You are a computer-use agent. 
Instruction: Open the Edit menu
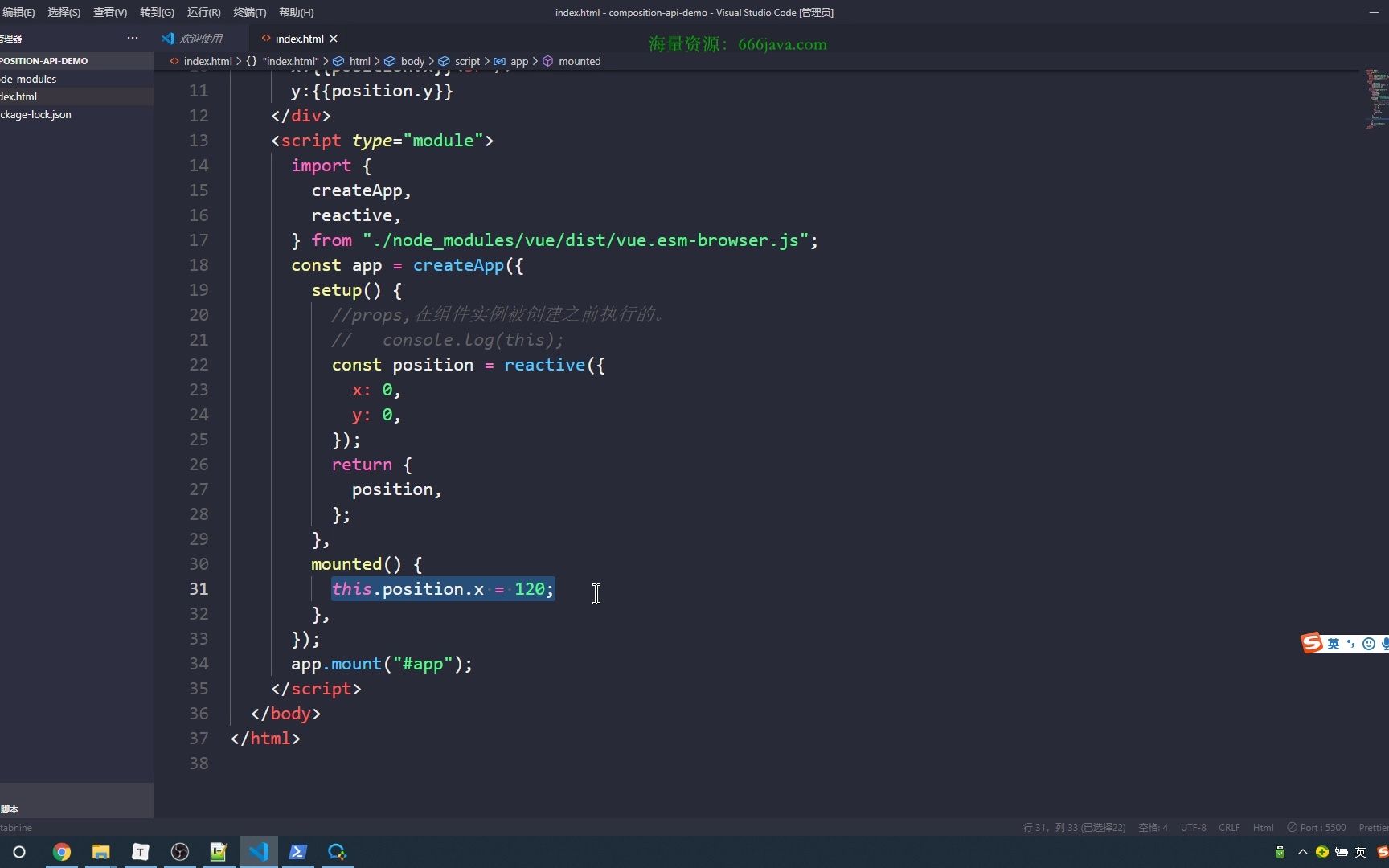[18, 12]
